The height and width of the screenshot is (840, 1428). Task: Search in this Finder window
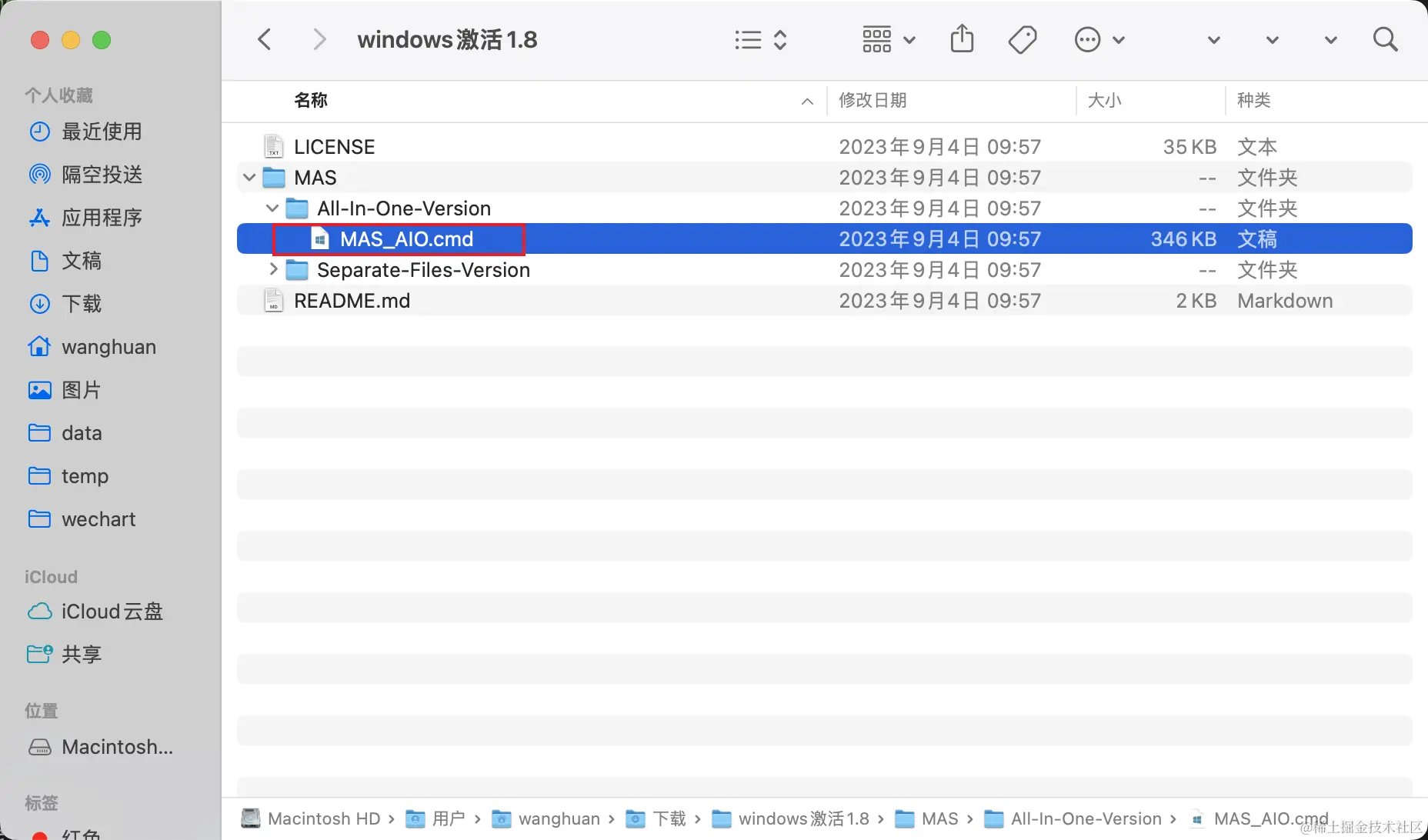(x=1385, y=39)
